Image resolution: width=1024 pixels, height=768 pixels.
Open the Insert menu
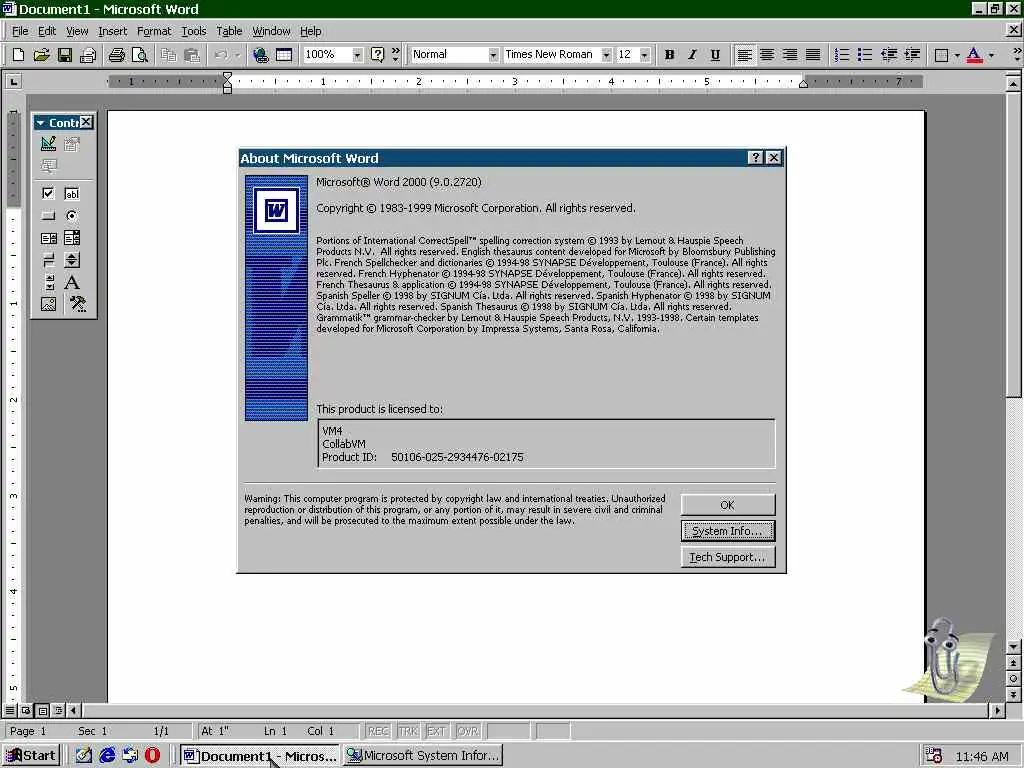(112, 31)
